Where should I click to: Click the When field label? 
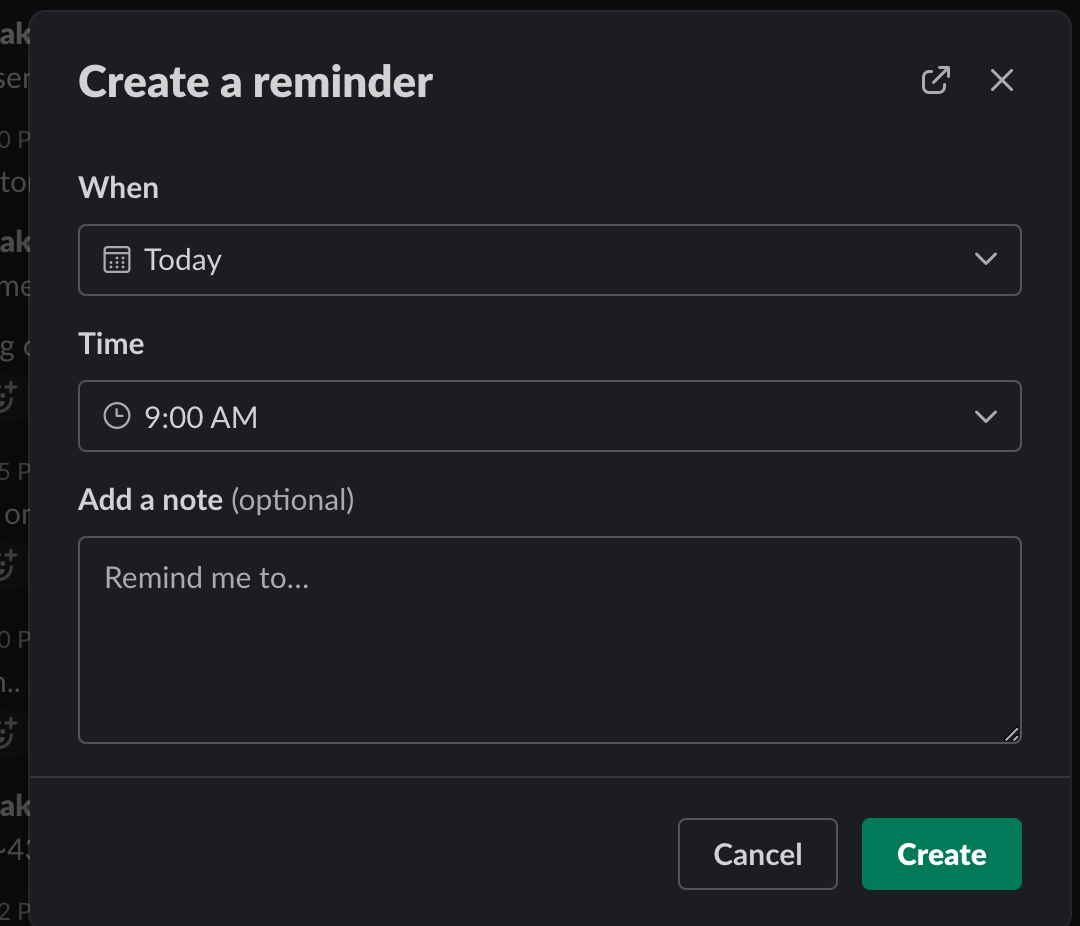click(x=118, y=188)
